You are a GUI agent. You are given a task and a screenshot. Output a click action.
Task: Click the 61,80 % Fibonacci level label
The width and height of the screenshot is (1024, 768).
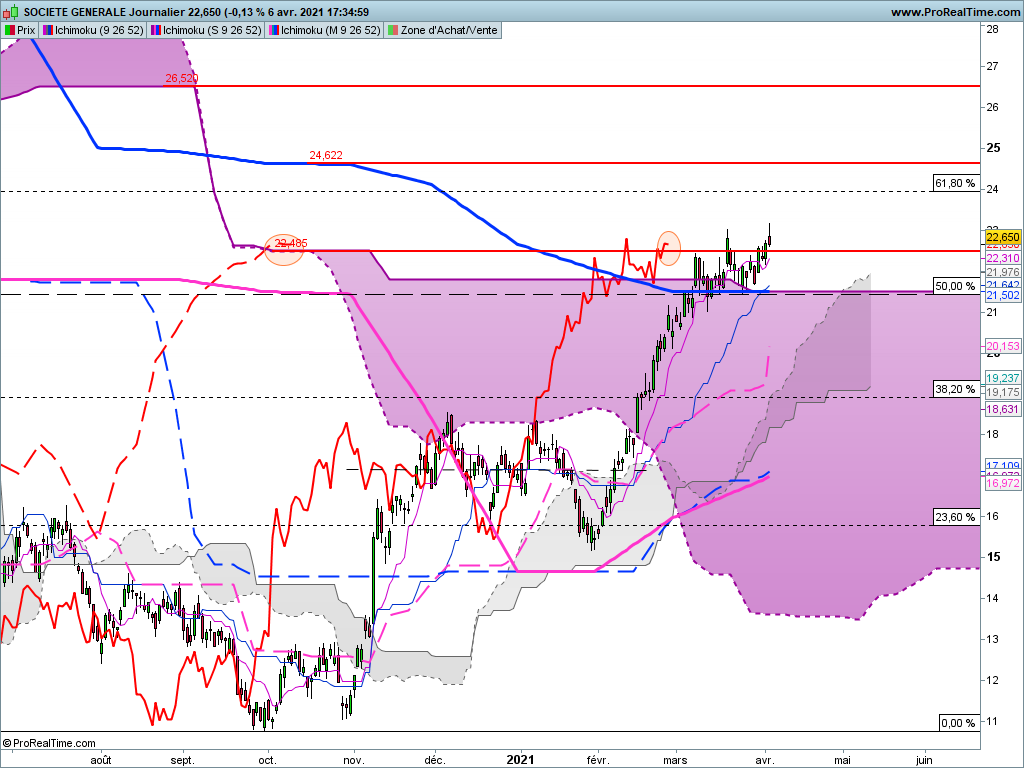click(955, 184)
